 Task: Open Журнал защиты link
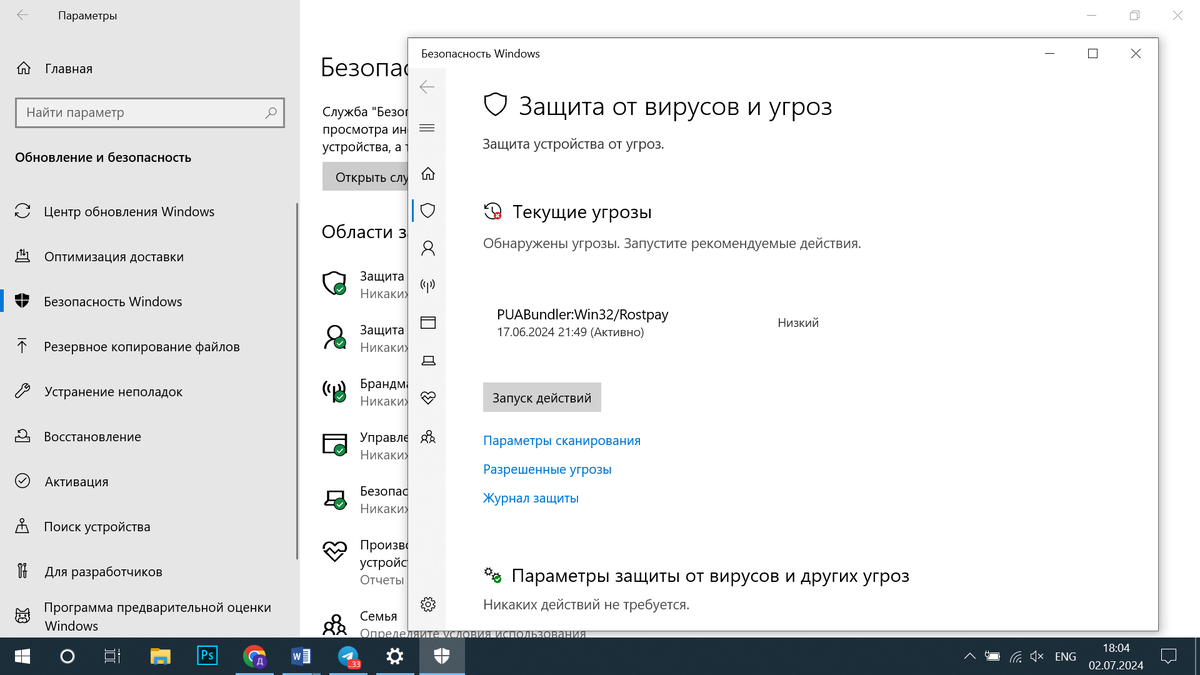[x=531, y=498]
